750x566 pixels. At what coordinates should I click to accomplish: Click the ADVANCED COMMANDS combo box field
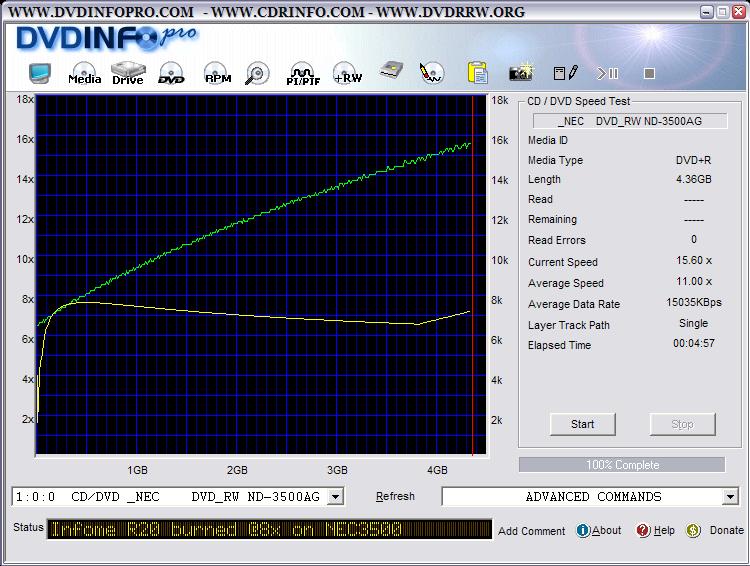pyautogui.click(x=590, y=497)
